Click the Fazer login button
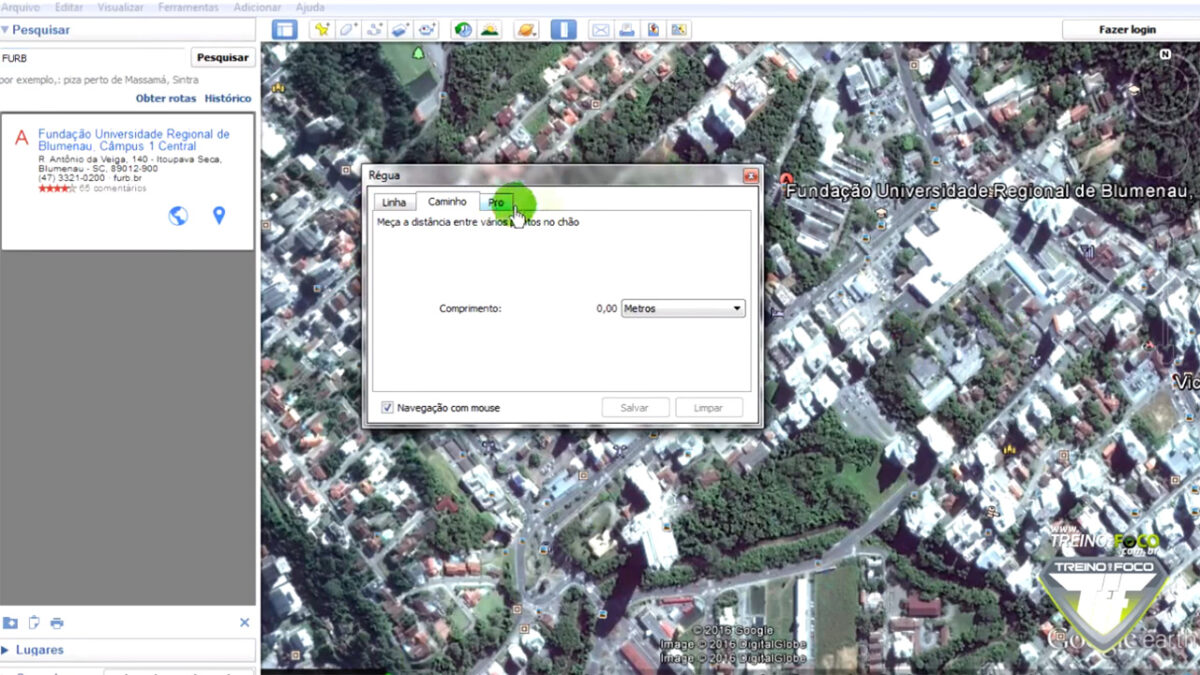The height and width of the screenshot is (675, 1200). point(1127,30)
